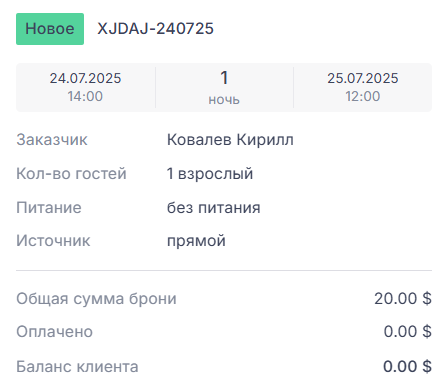448x392 pixels.
Task: Click the Баланс клиента label
Action: coord(77,367)
